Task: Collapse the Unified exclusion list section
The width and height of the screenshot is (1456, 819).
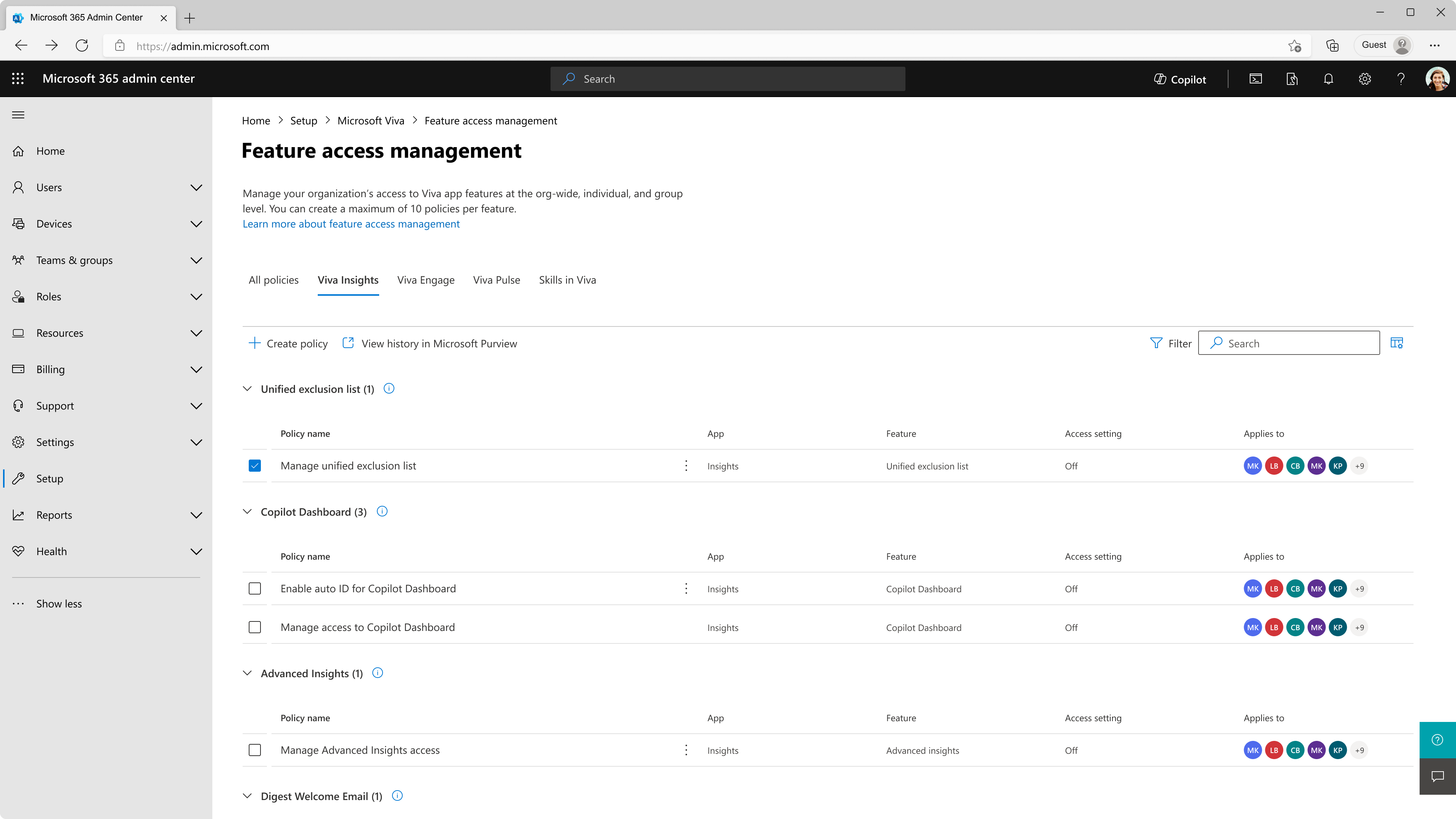Action: tap(248, 389)
